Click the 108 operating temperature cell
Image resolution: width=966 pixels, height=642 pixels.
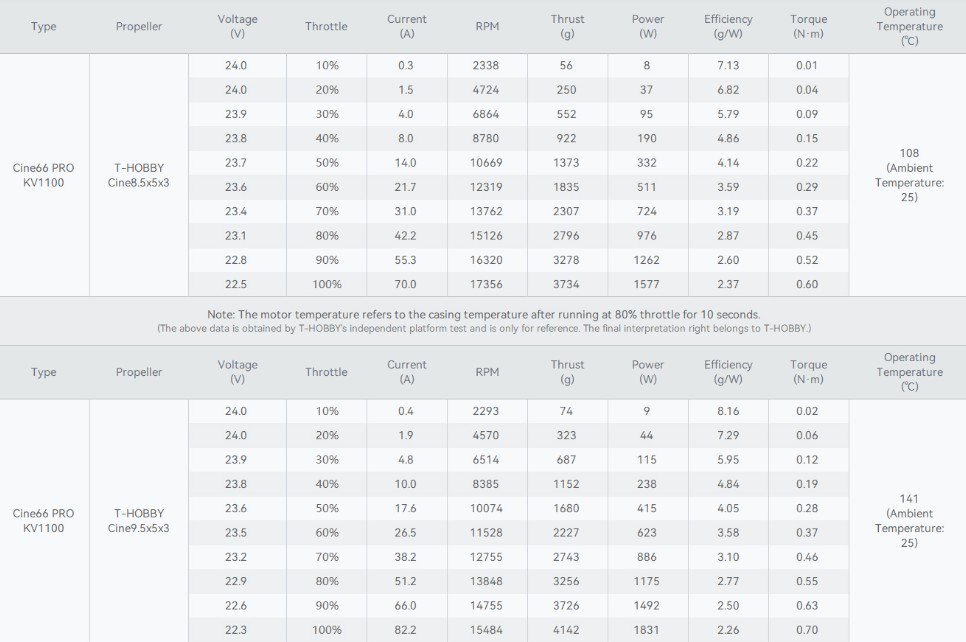click(908, 175)
